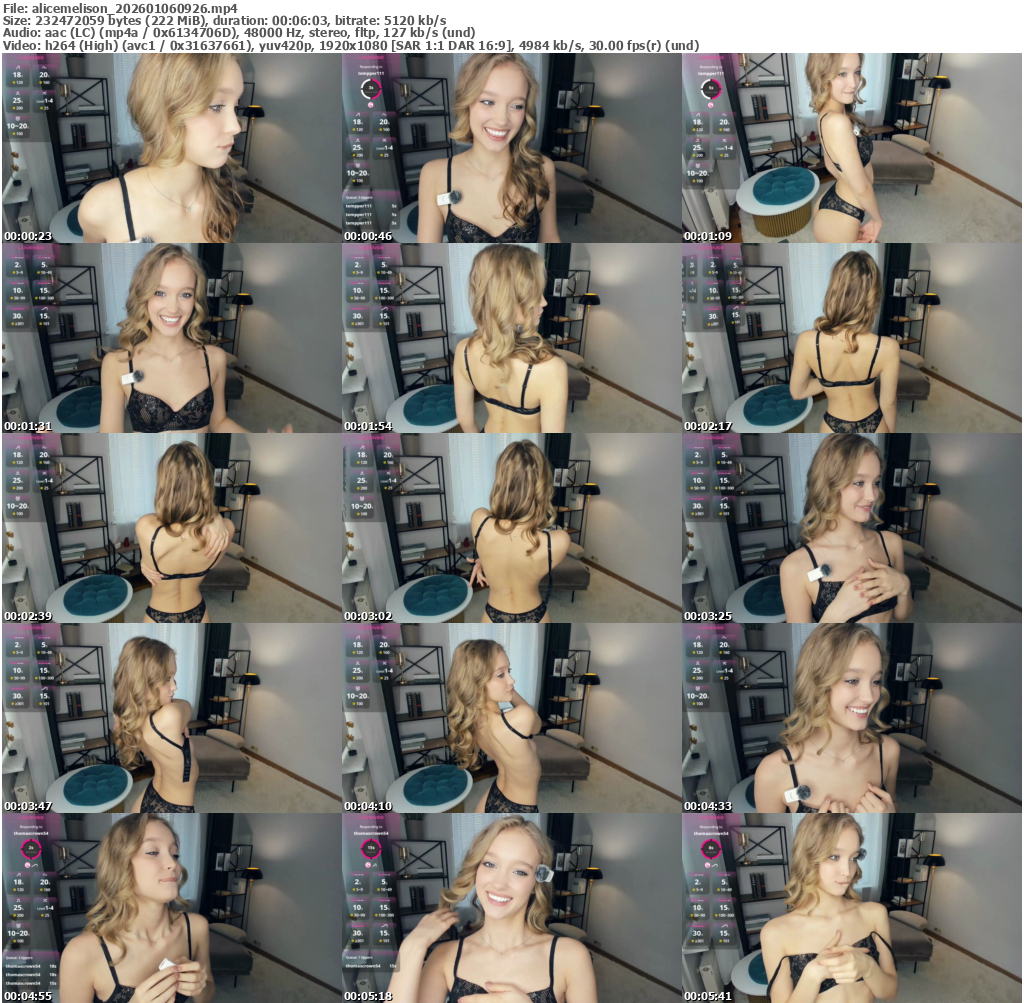The image size is (1024, 1003).
Task: Open the frame thumbnail at 00:03:47
Action: tap(171, 718)
